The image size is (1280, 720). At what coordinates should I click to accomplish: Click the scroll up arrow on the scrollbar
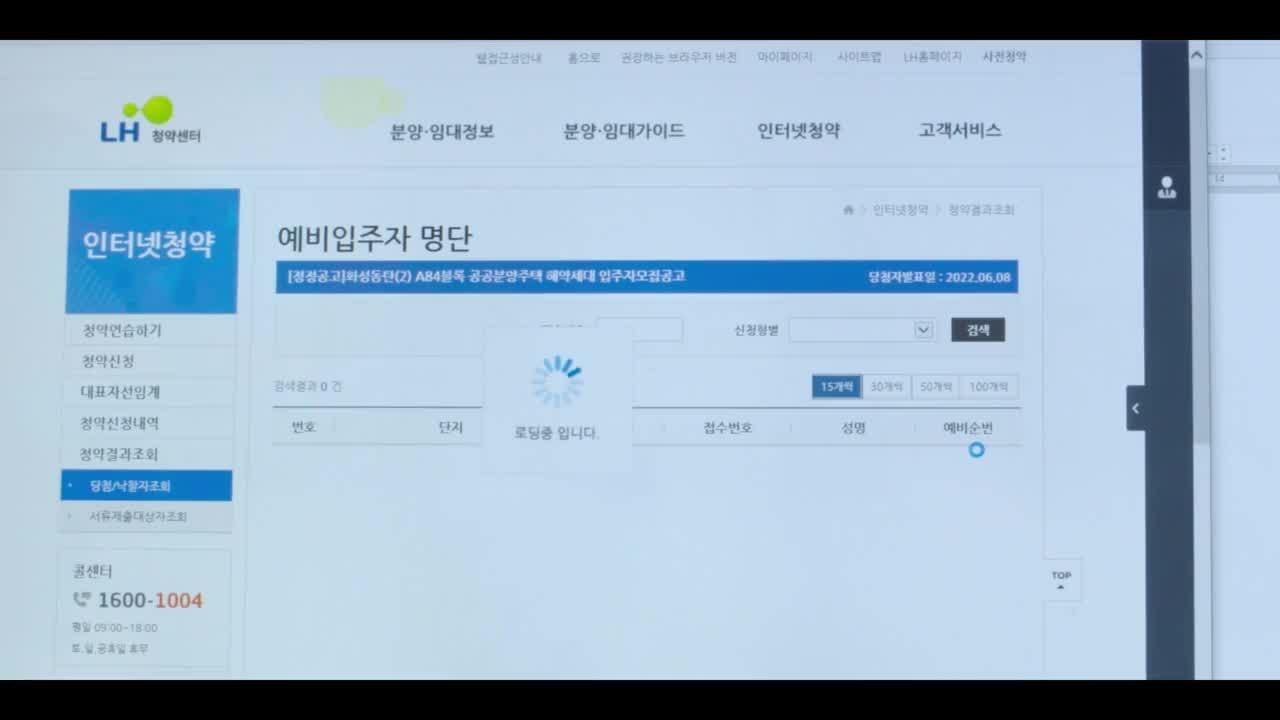(x=1197, y=56)
